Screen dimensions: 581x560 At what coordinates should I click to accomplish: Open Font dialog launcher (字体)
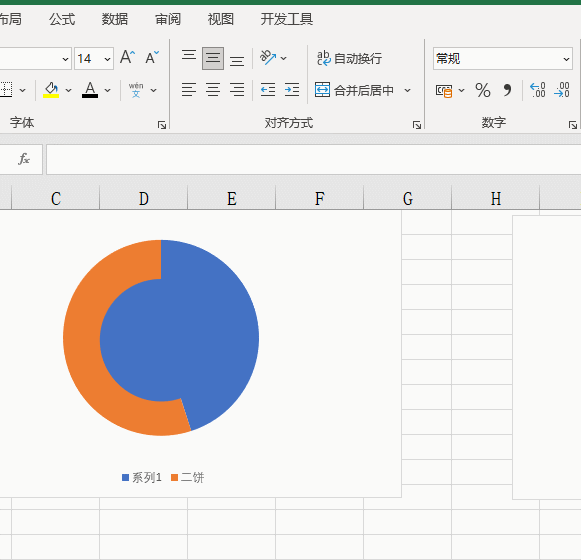pyautogui.click(x=162, y=125)
